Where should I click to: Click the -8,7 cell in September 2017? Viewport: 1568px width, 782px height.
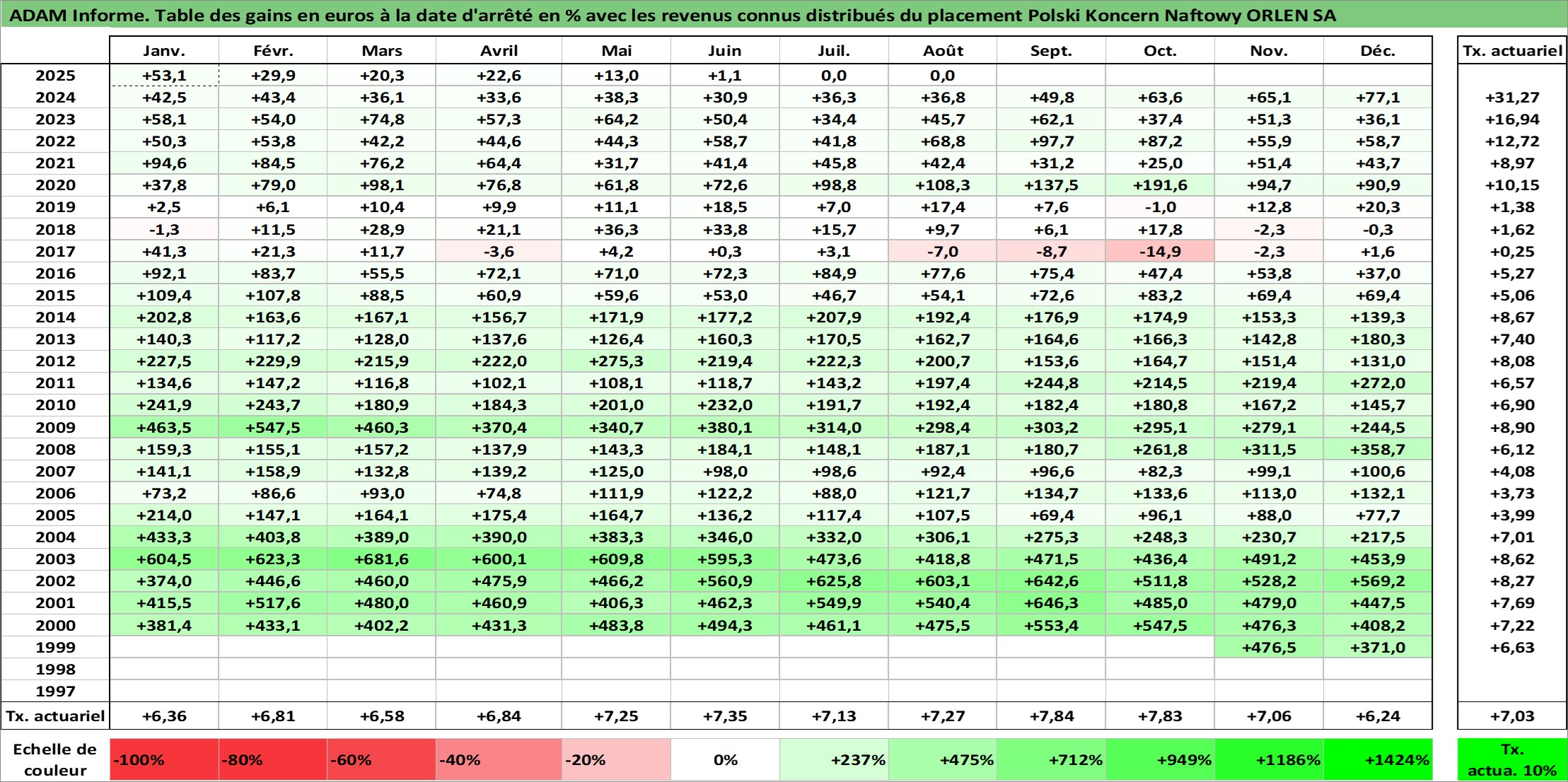coord(1051,252)
